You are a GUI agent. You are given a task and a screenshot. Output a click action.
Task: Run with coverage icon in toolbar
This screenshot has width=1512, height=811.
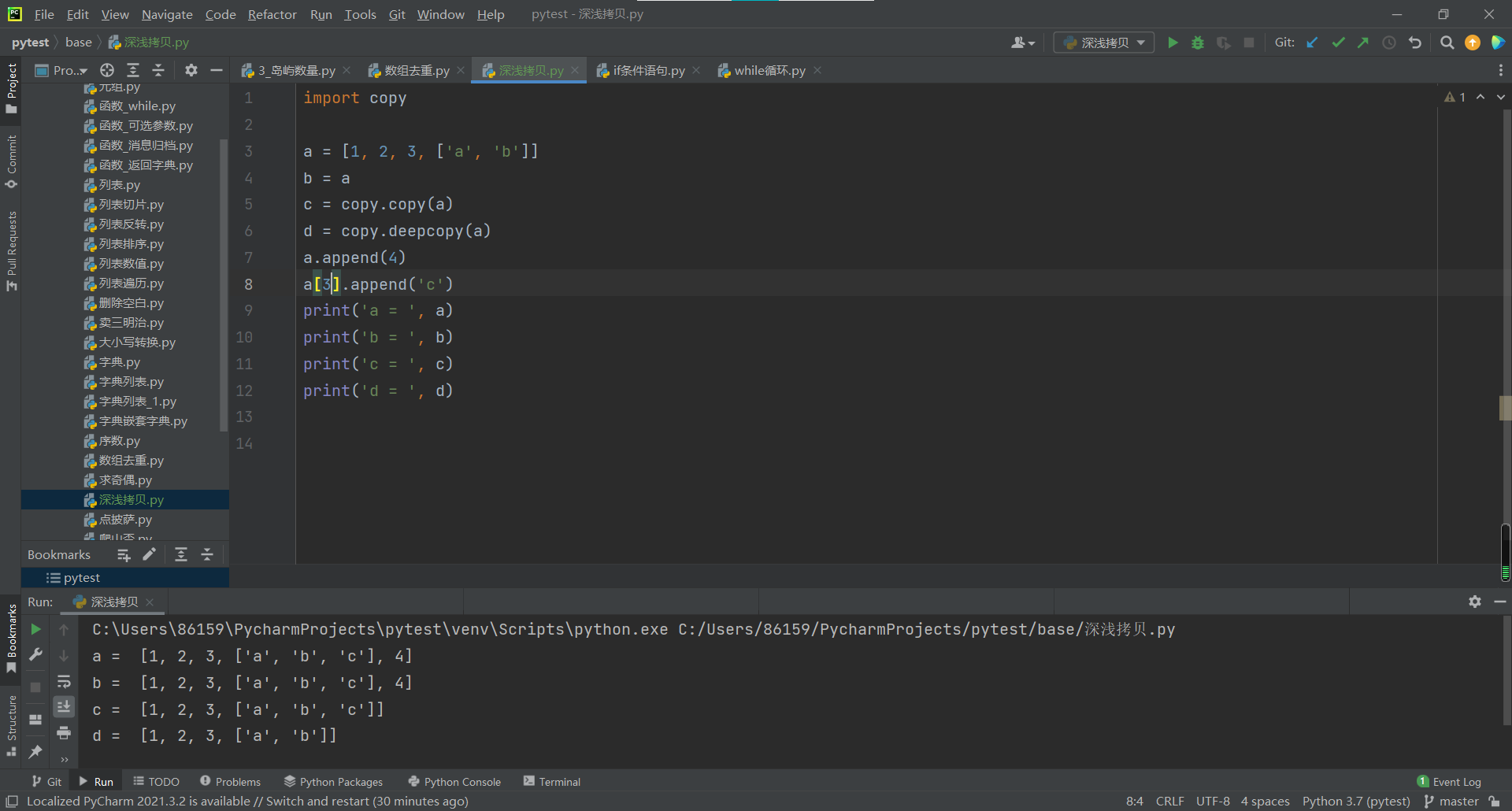[x=1224, y=43]
